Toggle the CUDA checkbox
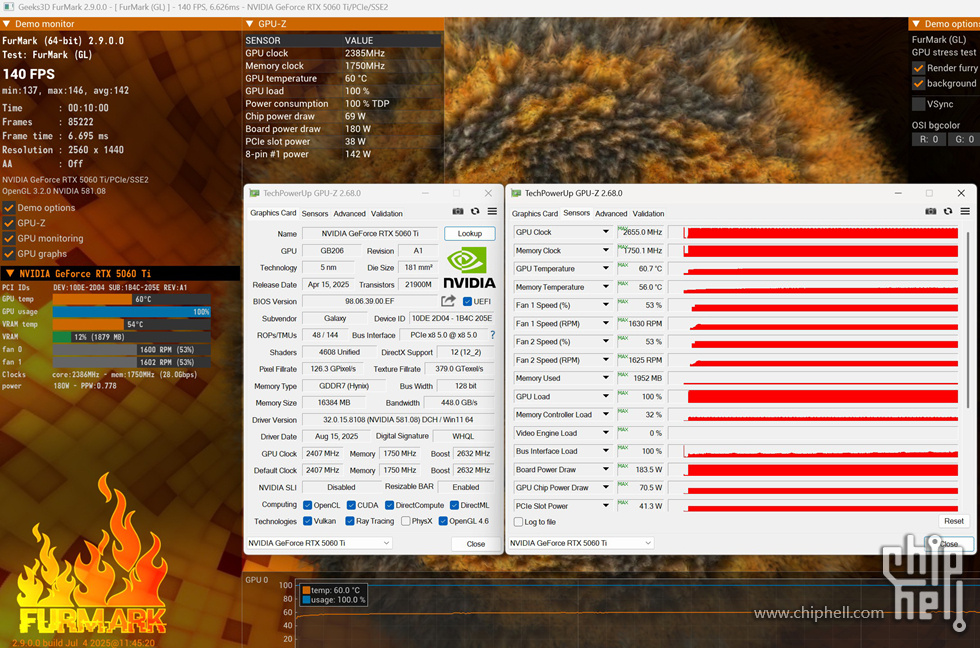The width and height of the screenshot is (980, 648). (x=351, y=505)
